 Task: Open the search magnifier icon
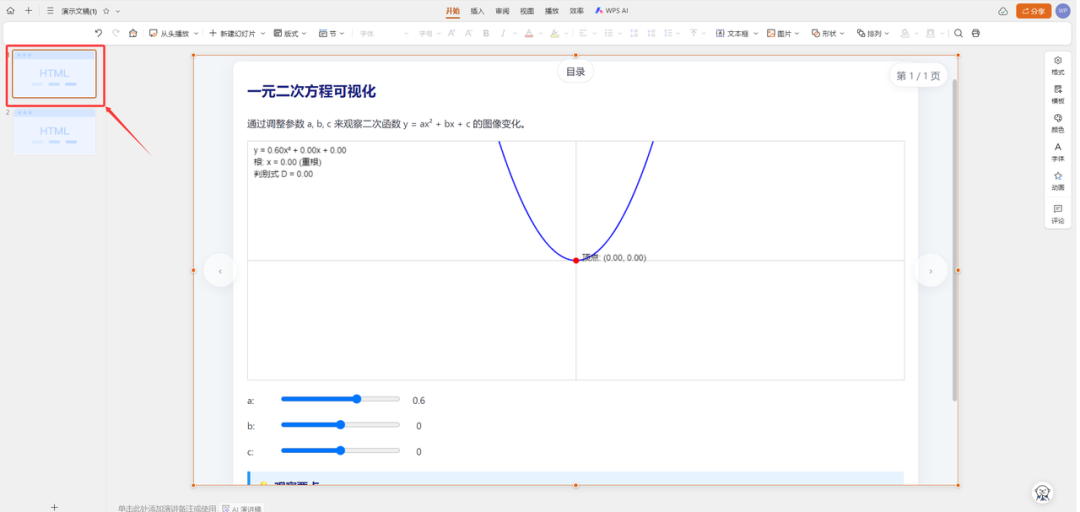coord(958,33)
